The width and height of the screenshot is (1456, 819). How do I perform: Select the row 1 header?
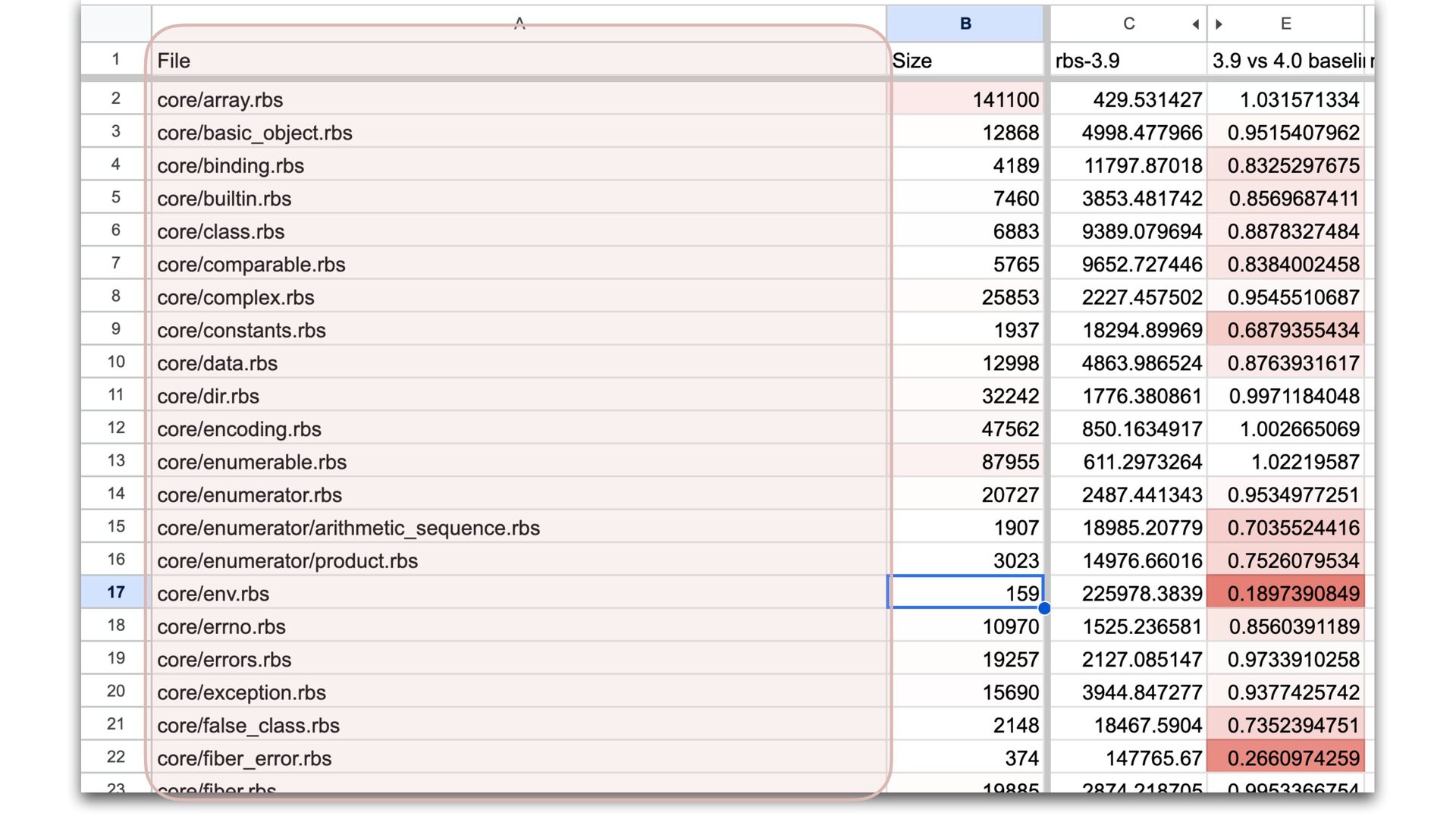[115, 59]
